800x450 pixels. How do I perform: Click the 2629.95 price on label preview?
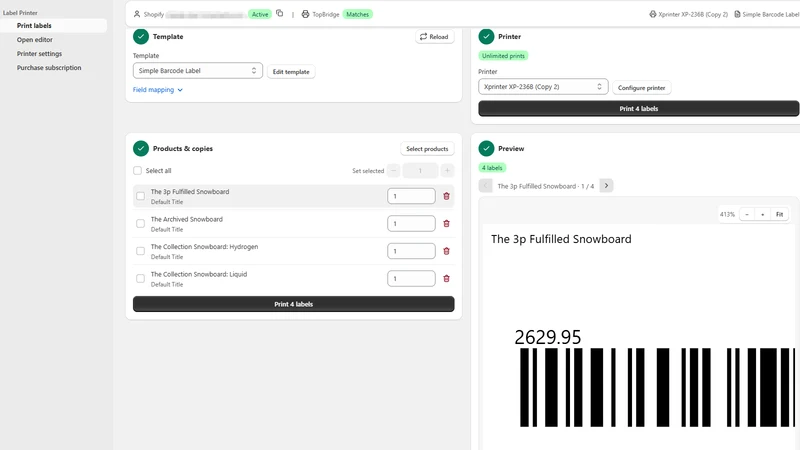click(547, 337)
